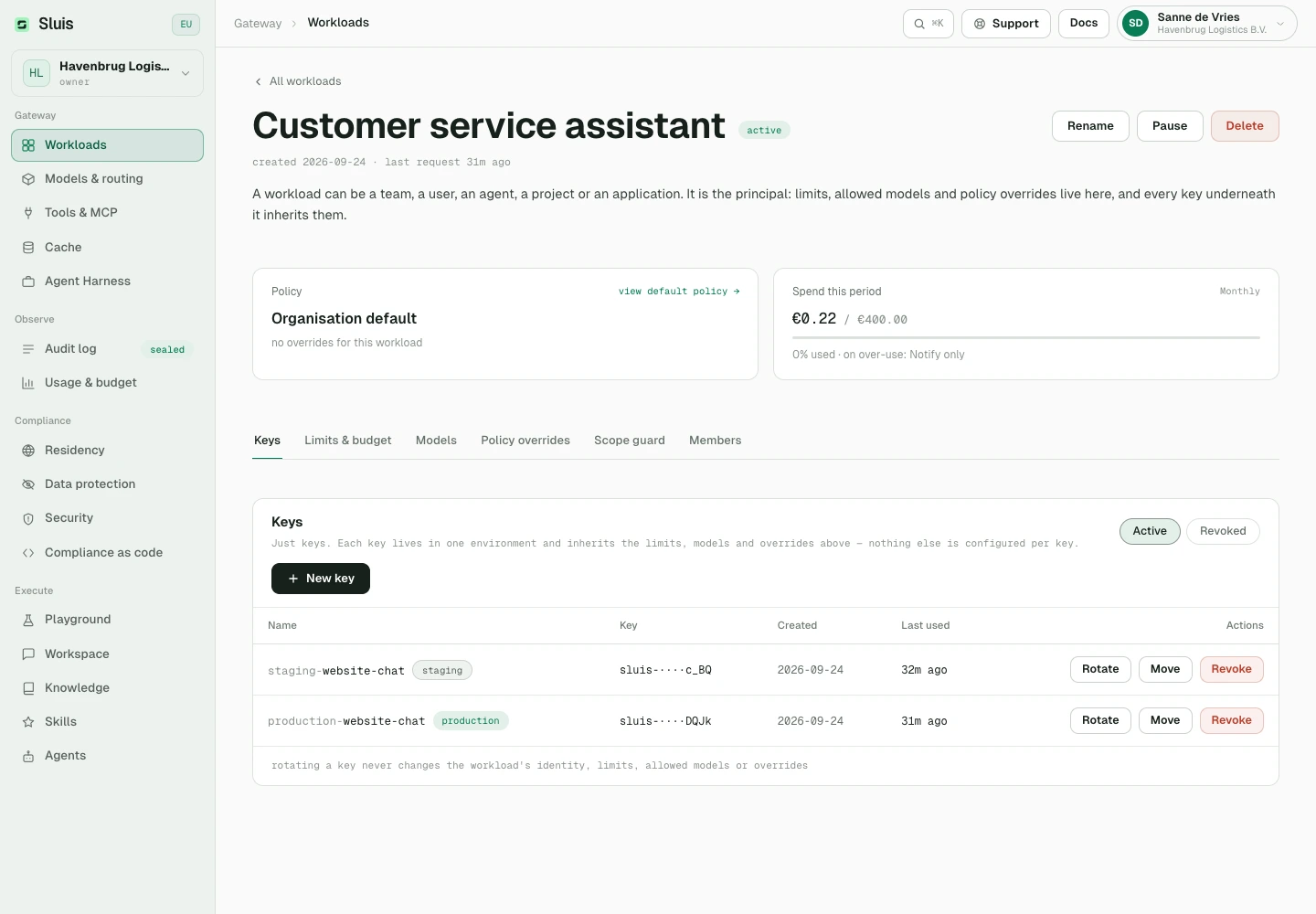Click the Knowledge book icon
Screen dimensions: 1316x914
[x=28, y=688]
